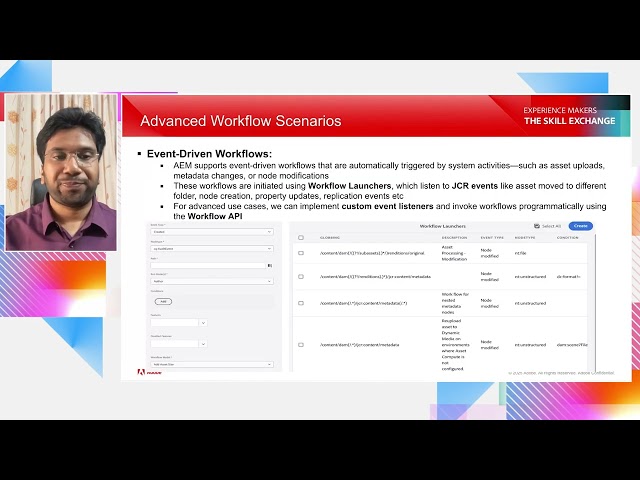Viewport: 640px width, 480px height.
Task: Click the Select All button in Workflow Launchers
Action: (548, 226)
